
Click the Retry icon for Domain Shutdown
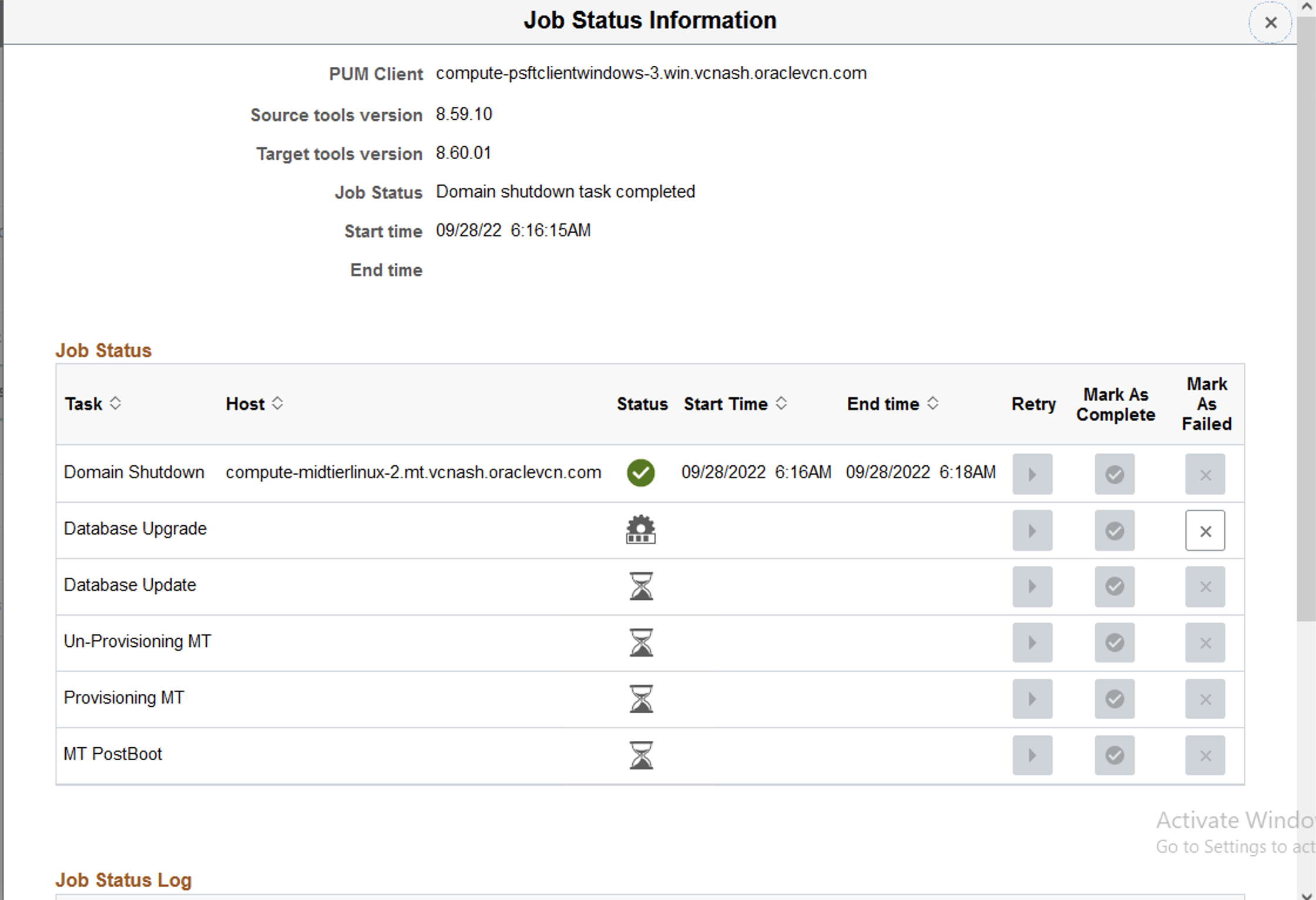coord(1032,474)
